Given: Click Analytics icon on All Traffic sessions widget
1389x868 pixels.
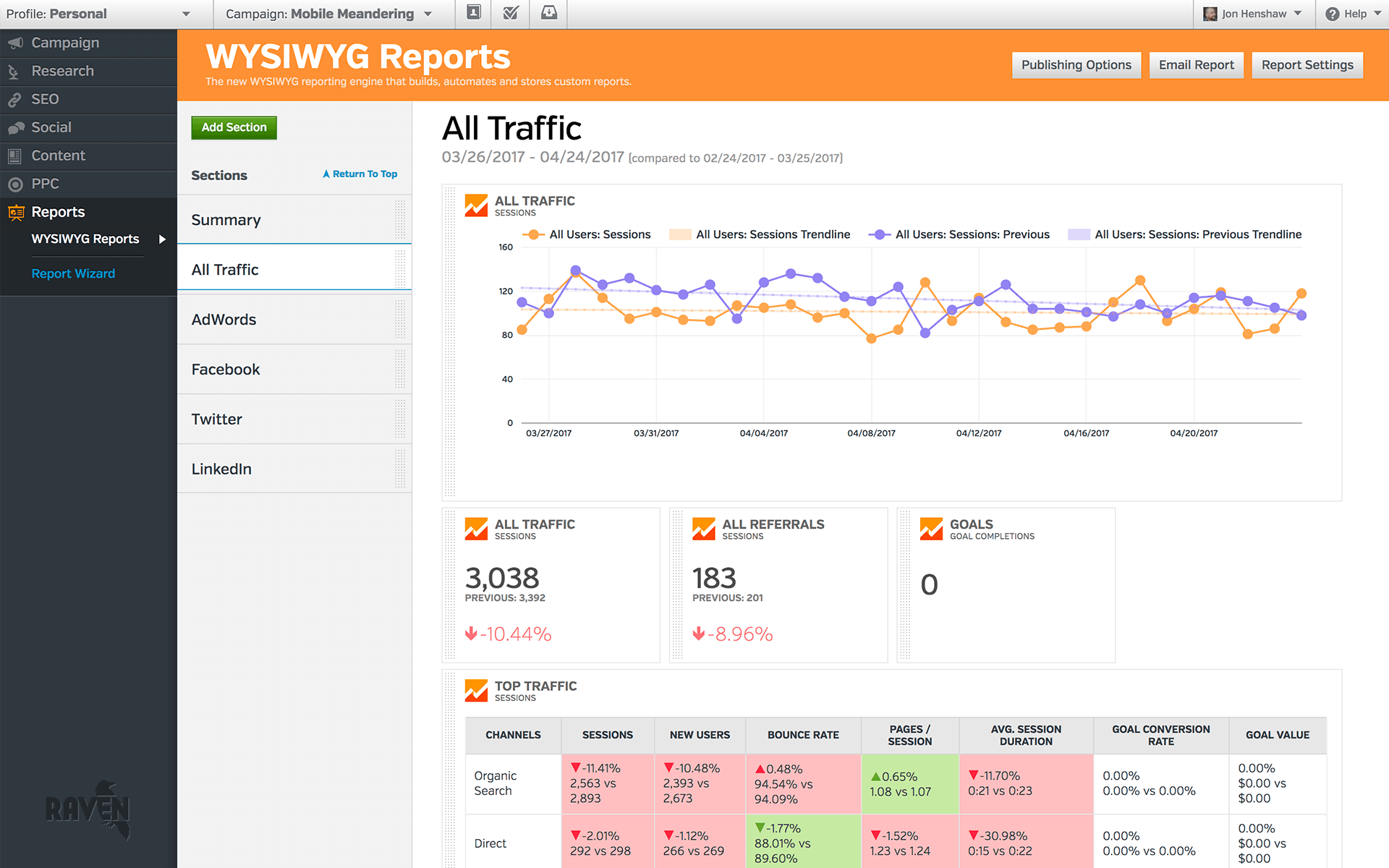Looking at the screenshot, I should pos(476,529).
